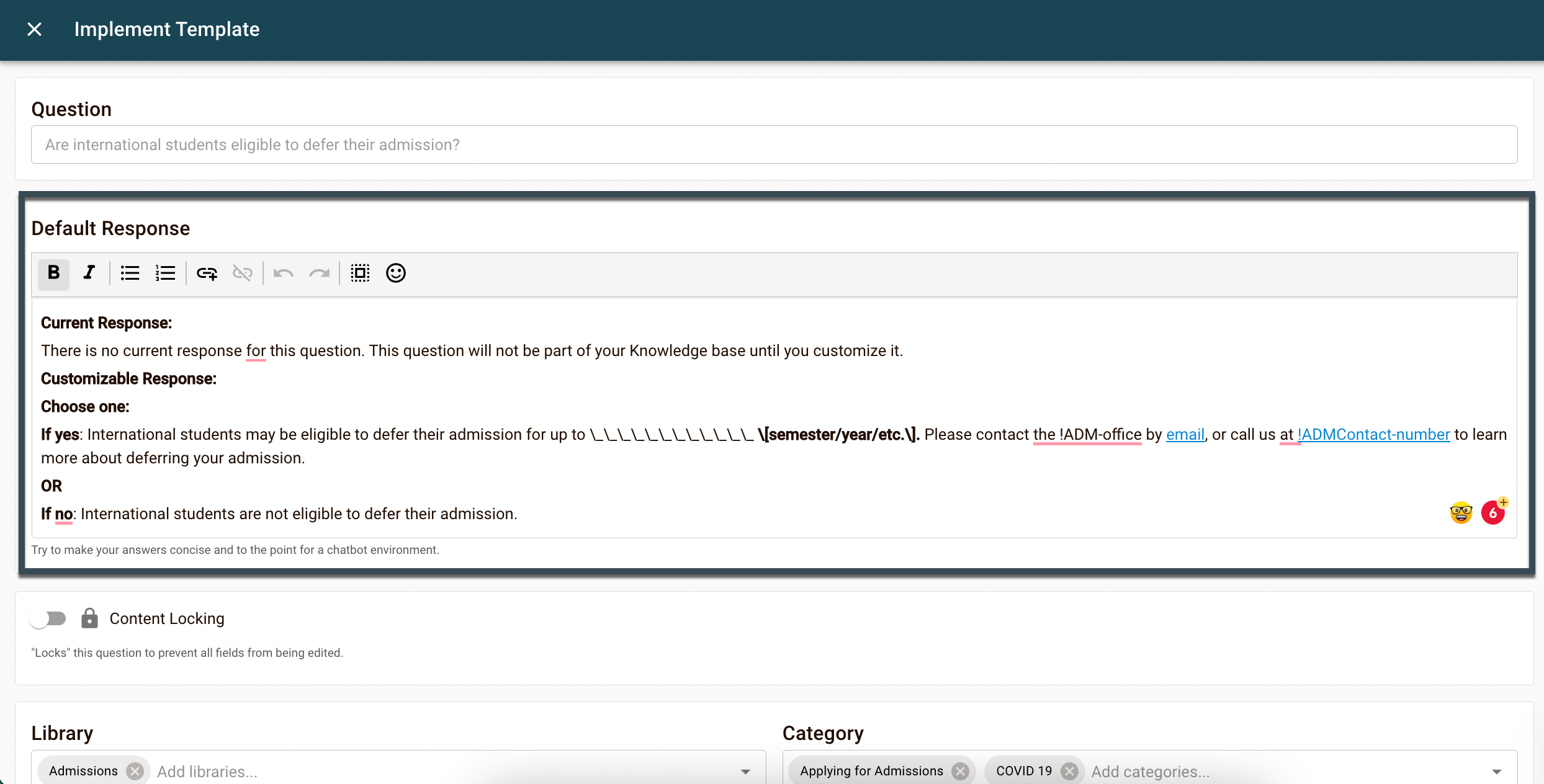Click the email link in the response

click(x=1185, y=435)
